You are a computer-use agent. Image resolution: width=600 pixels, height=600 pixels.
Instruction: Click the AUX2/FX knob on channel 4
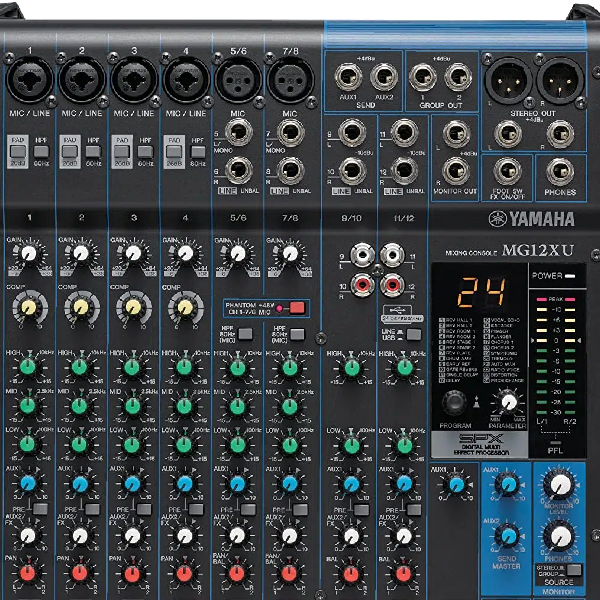[185, 535]
